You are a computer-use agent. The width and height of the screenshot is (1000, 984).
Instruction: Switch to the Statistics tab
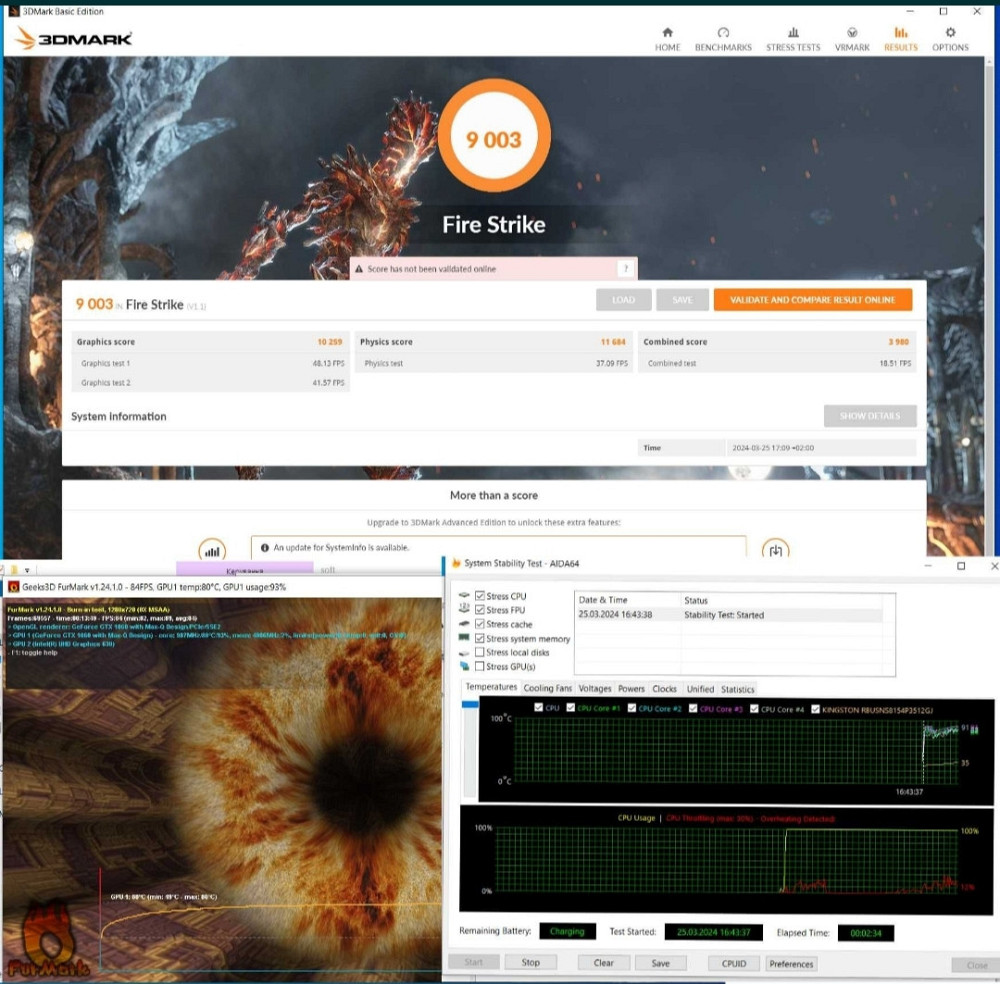[738, 689]
